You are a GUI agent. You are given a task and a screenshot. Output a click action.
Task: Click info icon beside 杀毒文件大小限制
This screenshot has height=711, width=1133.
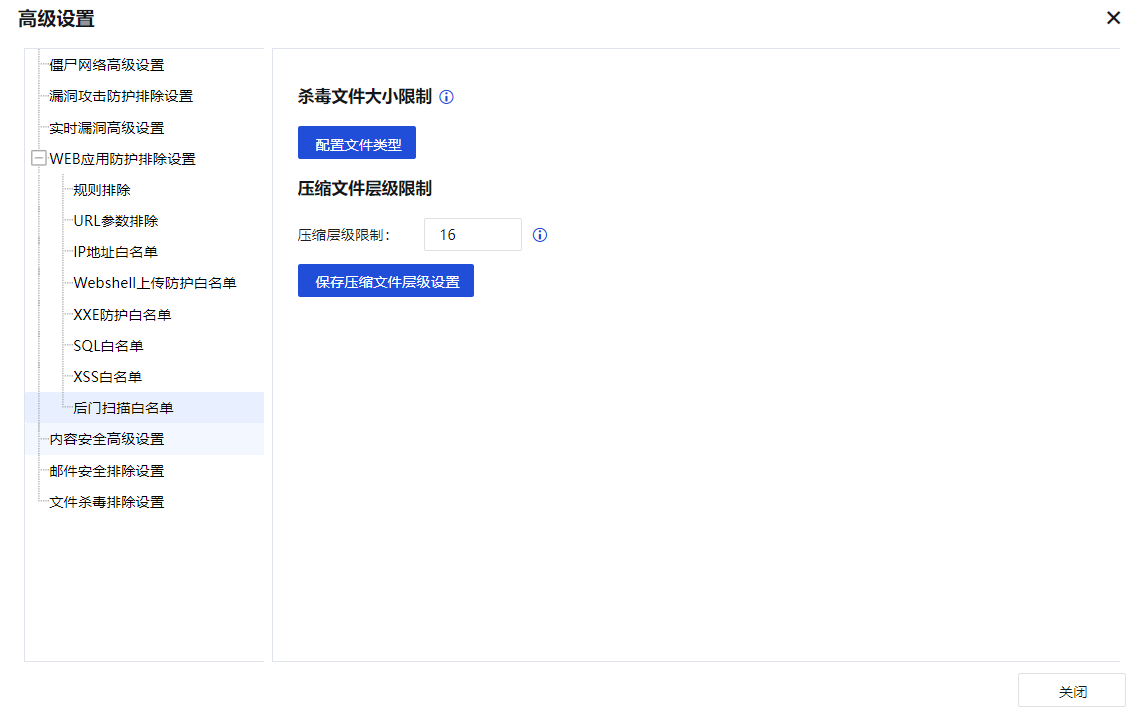[447, 97]
